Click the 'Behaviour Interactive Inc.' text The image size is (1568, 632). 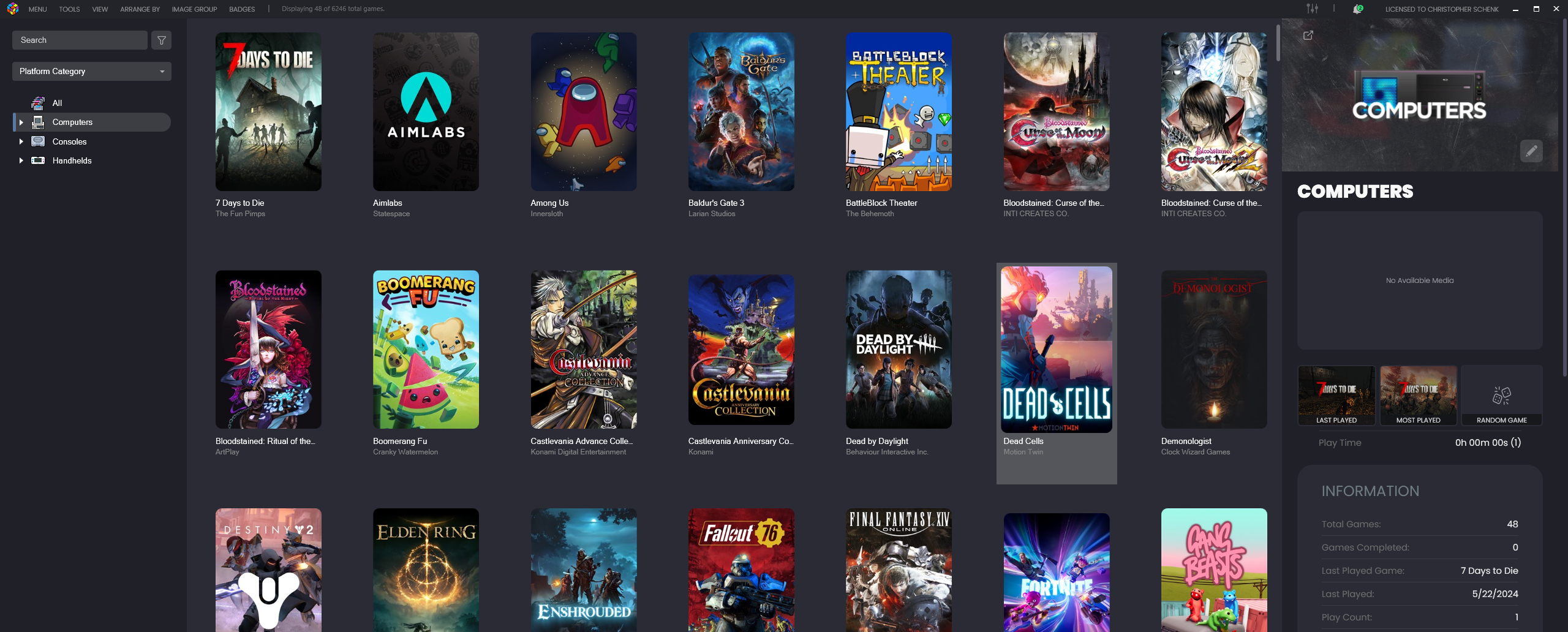[887, 452]
